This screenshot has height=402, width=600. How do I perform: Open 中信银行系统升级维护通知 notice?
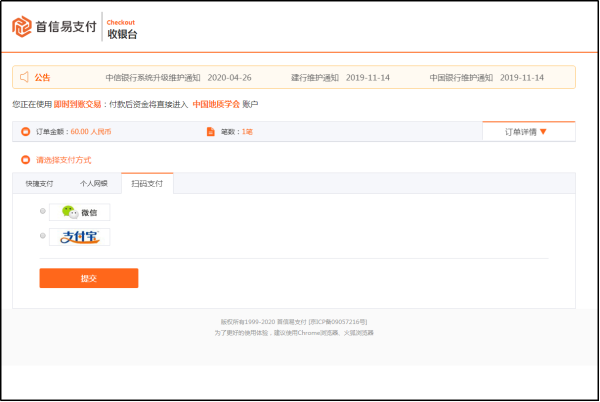tap(153, 77)
